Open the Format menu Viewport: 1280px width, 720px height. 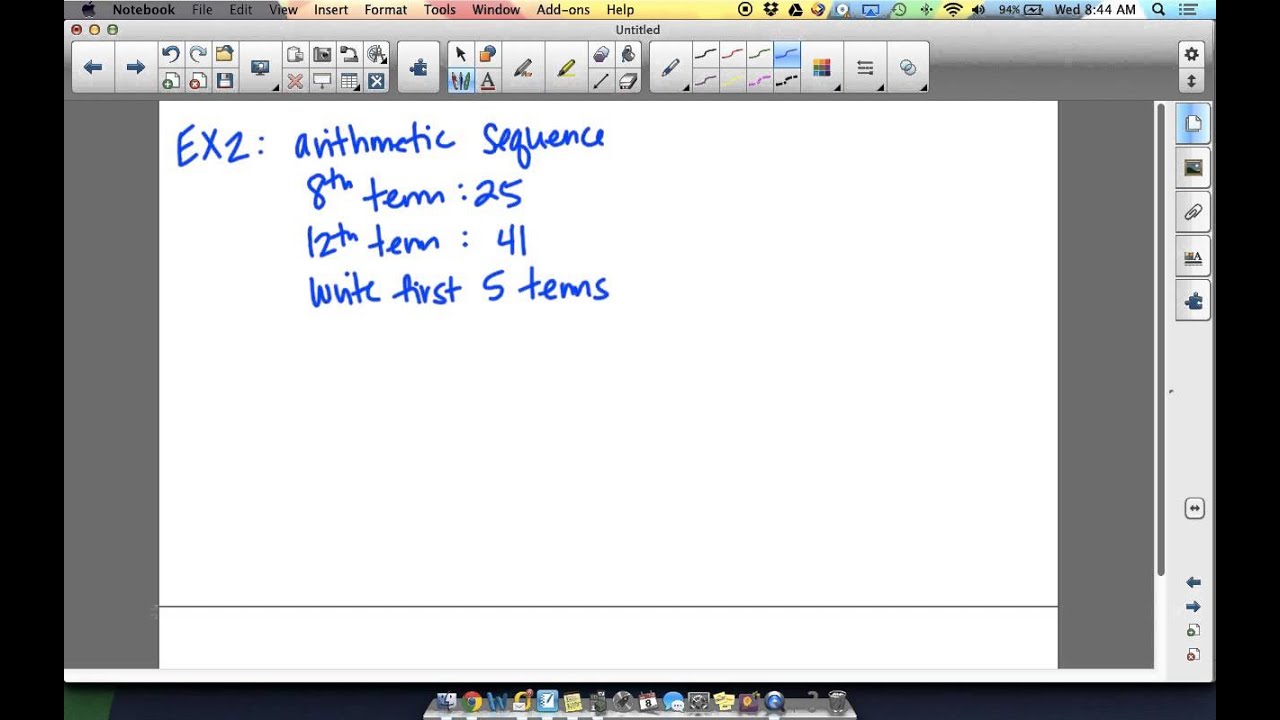386,10
